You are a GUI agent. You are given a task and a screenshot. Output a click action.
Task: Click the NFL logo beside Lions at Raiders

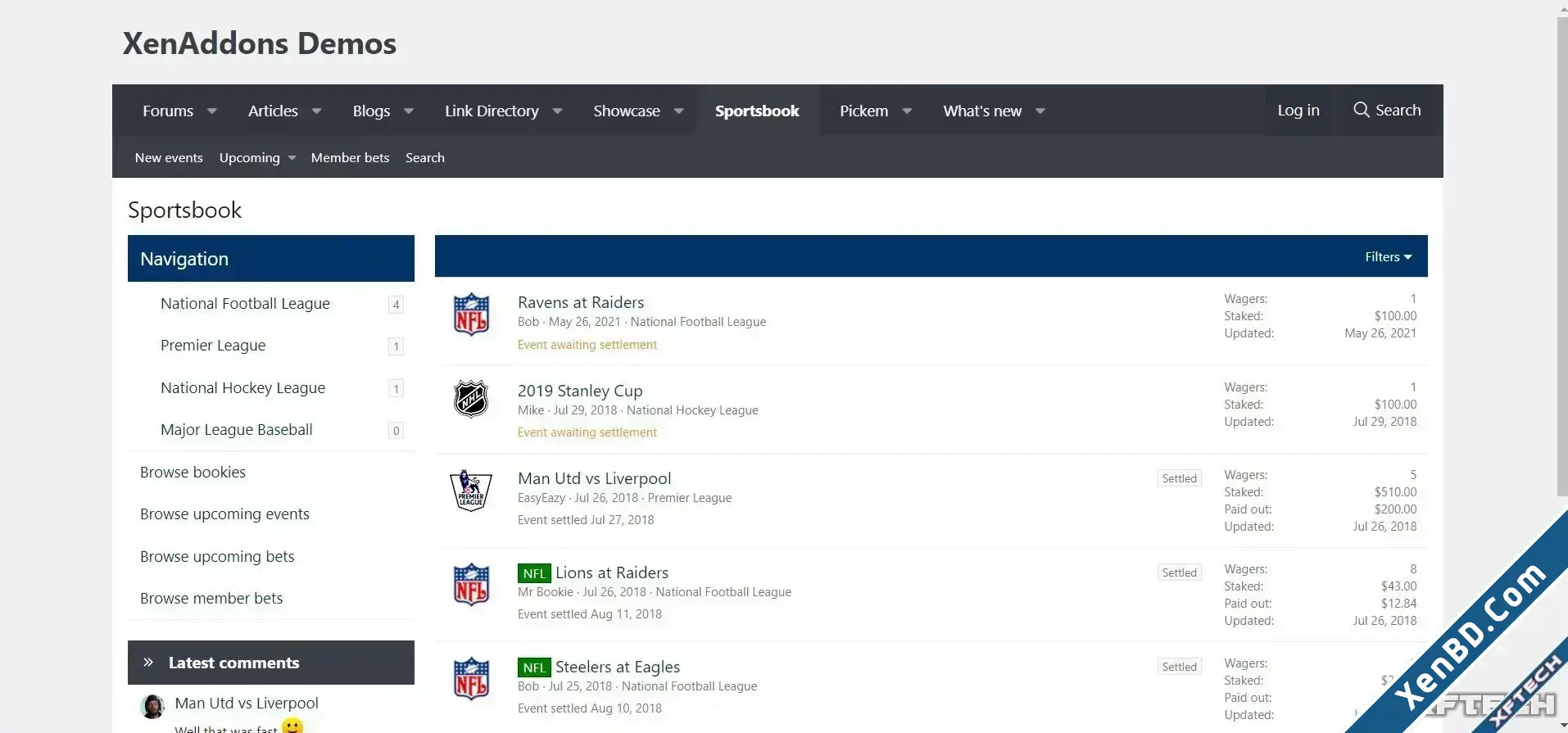471,585
